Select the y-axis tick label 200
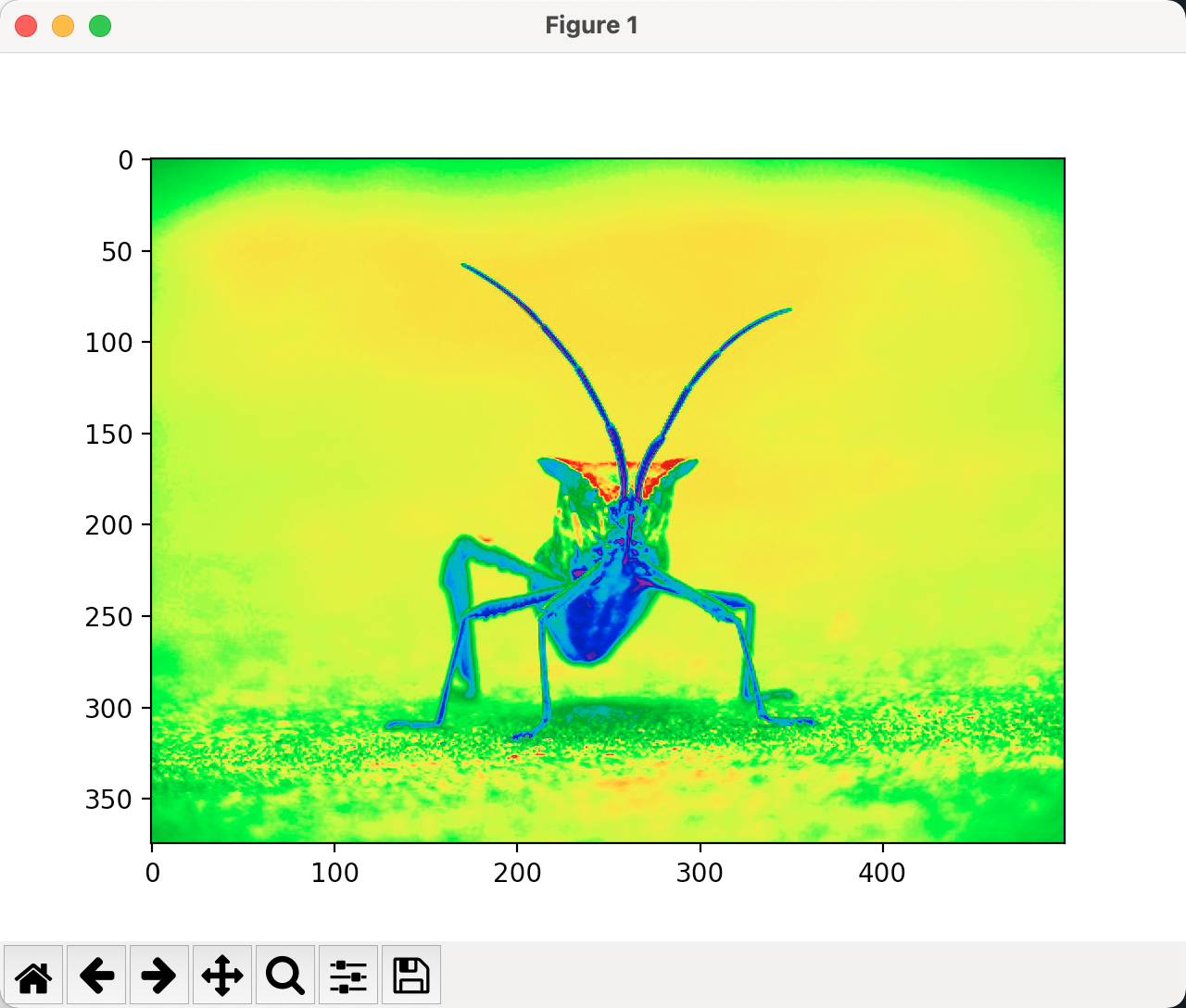1186x1008 pixels. point(109,525)
